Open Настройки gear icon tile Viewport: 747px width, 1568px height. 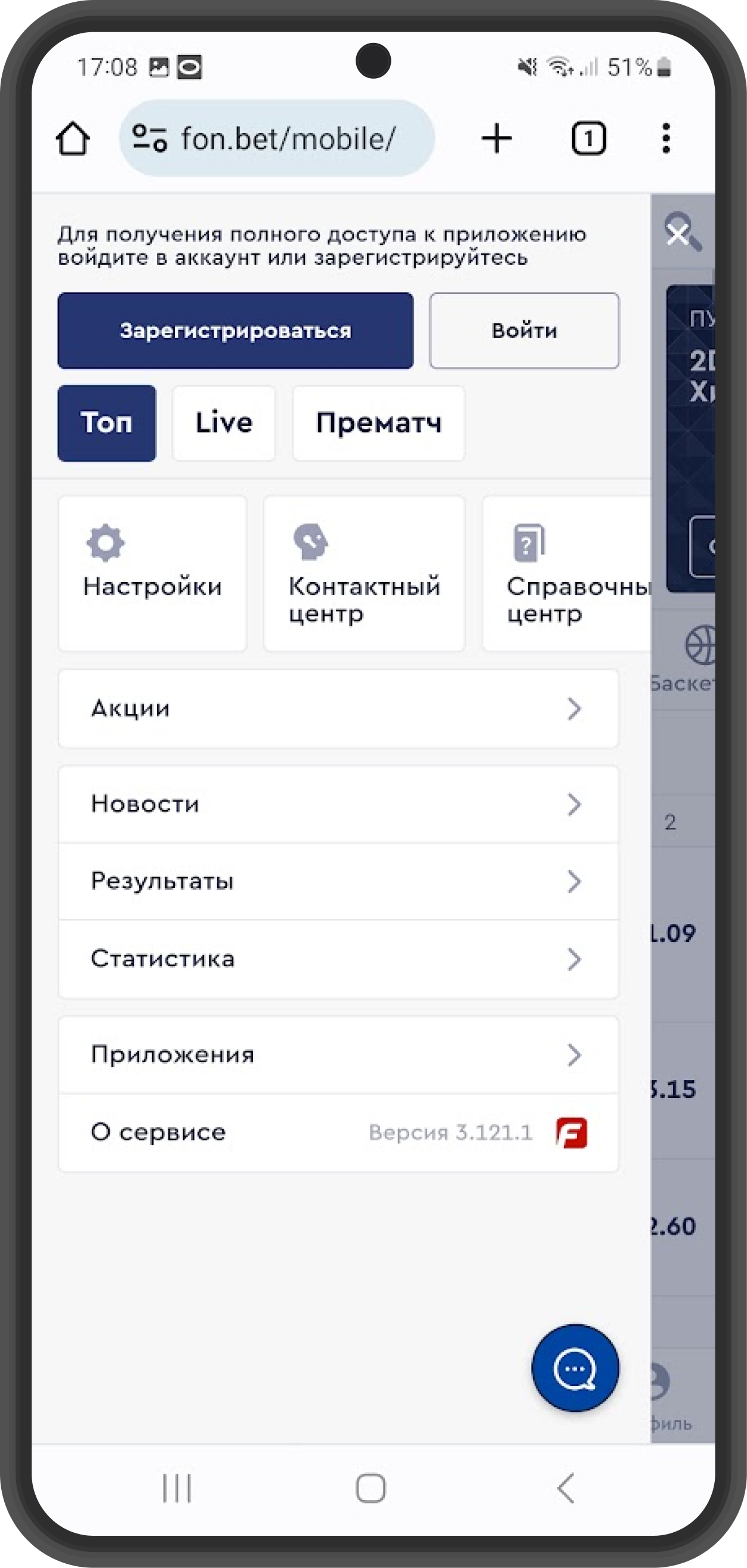152,573
